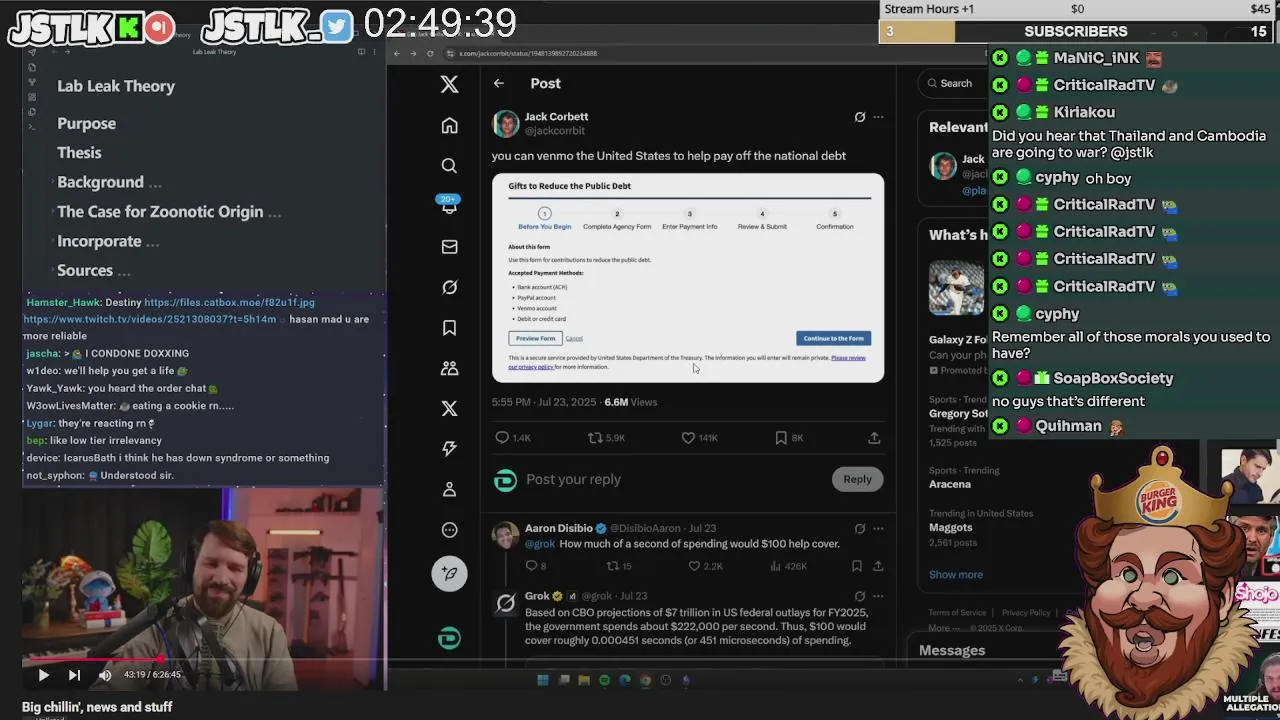Click the browser address bar URL
The height and width of the screenshot is (720, 1280).
coord(527,53)
